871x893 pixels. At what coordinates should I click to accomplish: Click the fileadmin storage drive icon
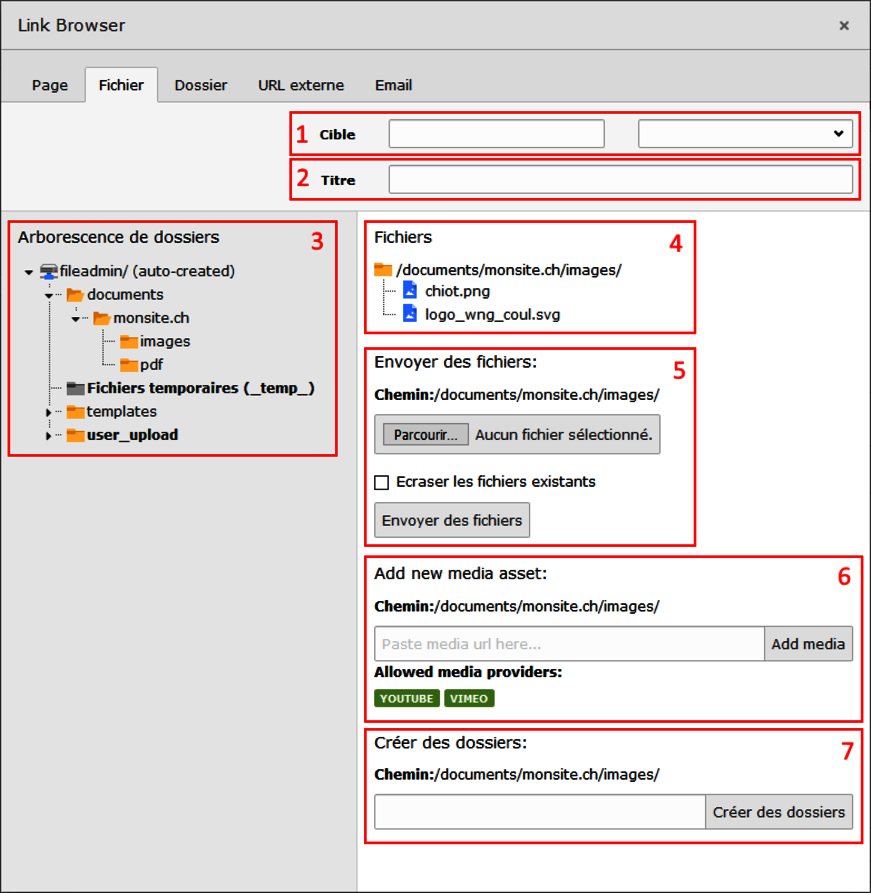[x=49, y=271]
